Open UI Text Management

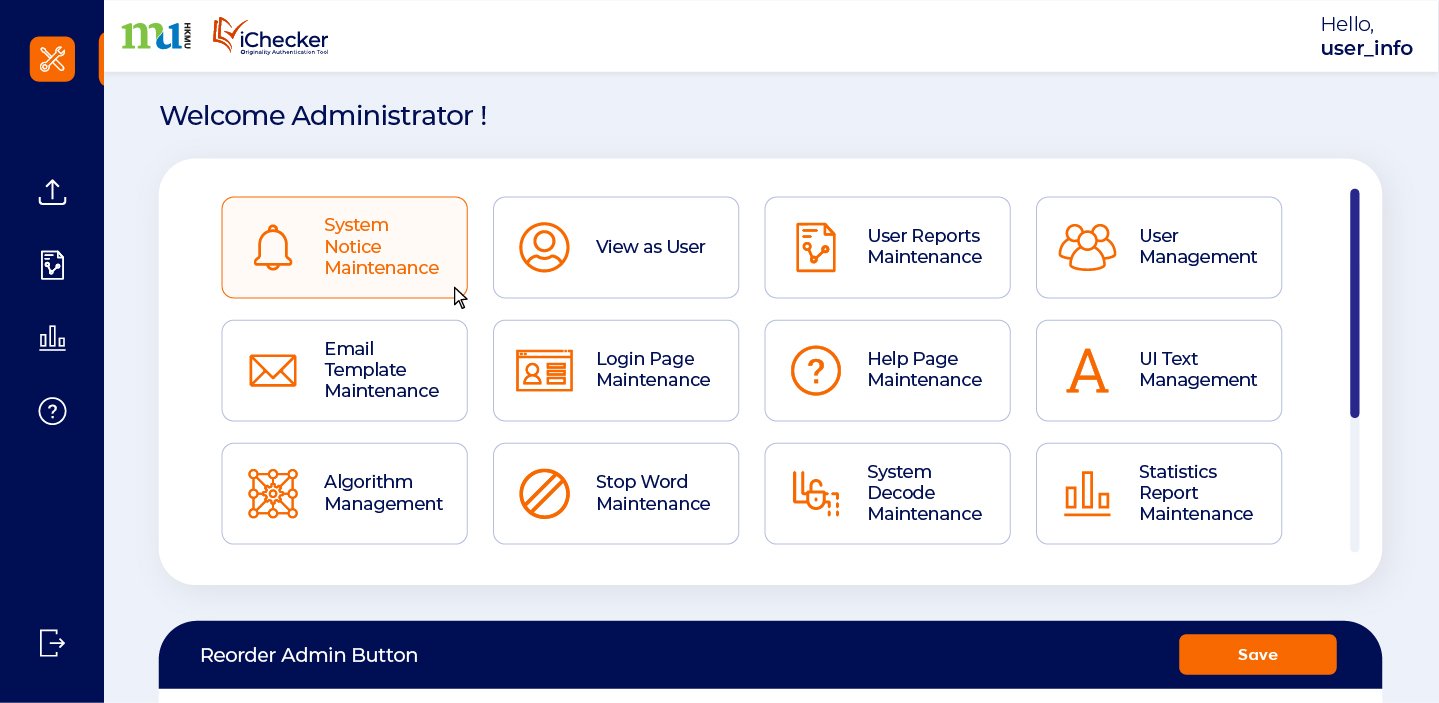1159,370
